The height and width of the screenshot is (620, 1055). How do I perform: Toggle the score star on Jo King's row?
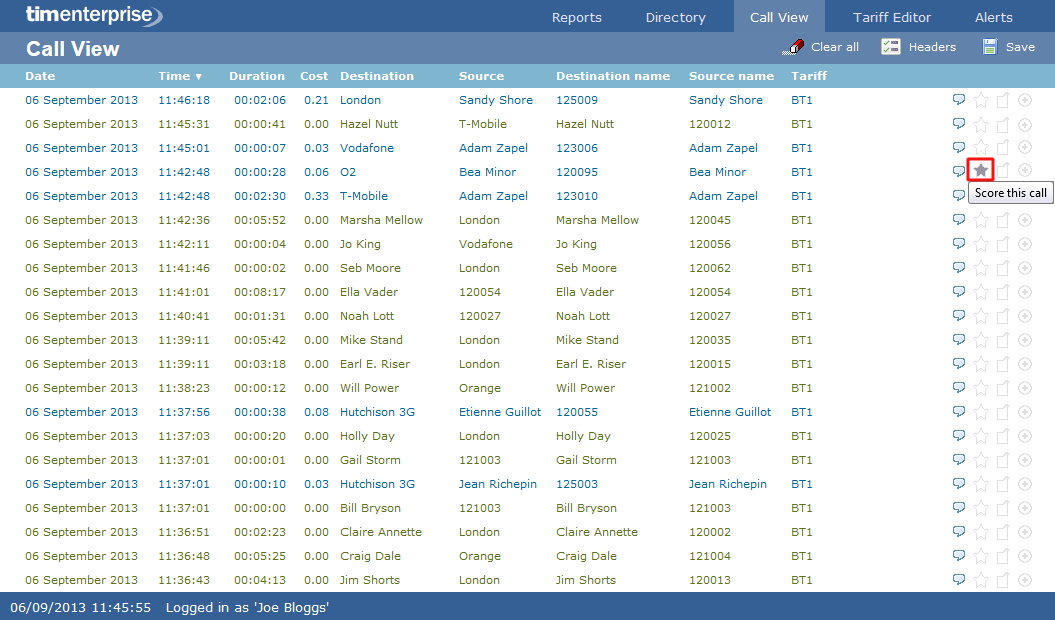point(980,244)
